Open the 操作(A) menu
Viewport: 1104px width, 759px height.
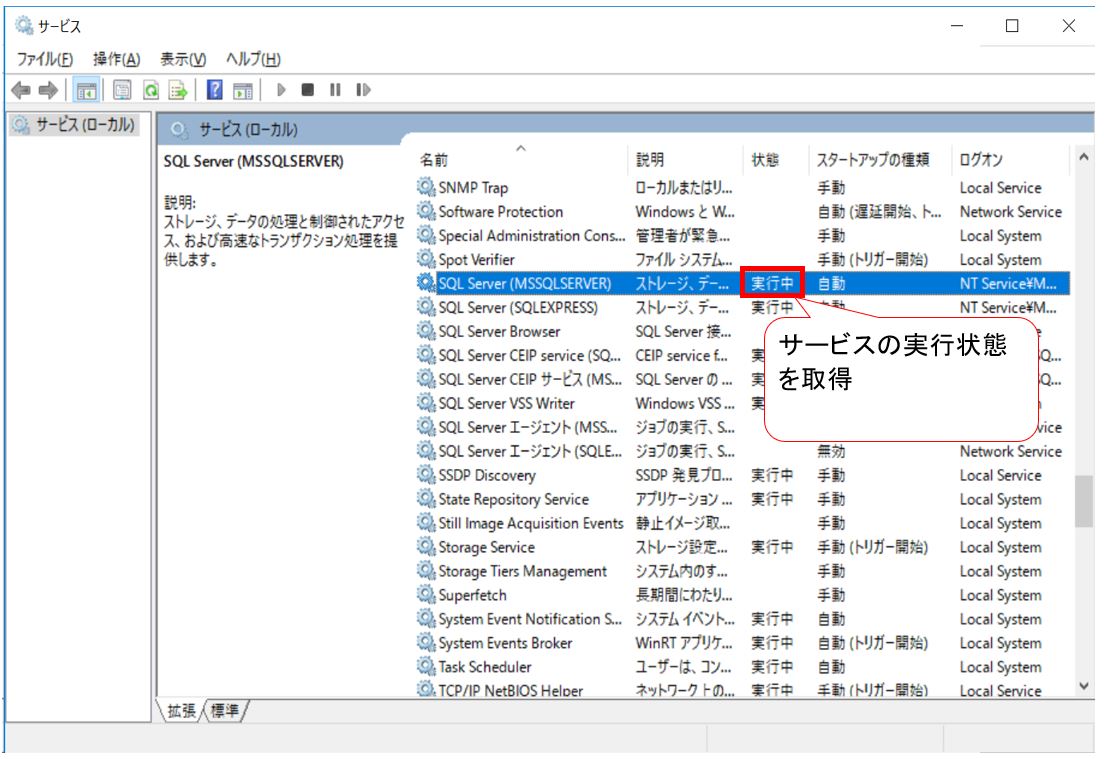tap(117, 59)
